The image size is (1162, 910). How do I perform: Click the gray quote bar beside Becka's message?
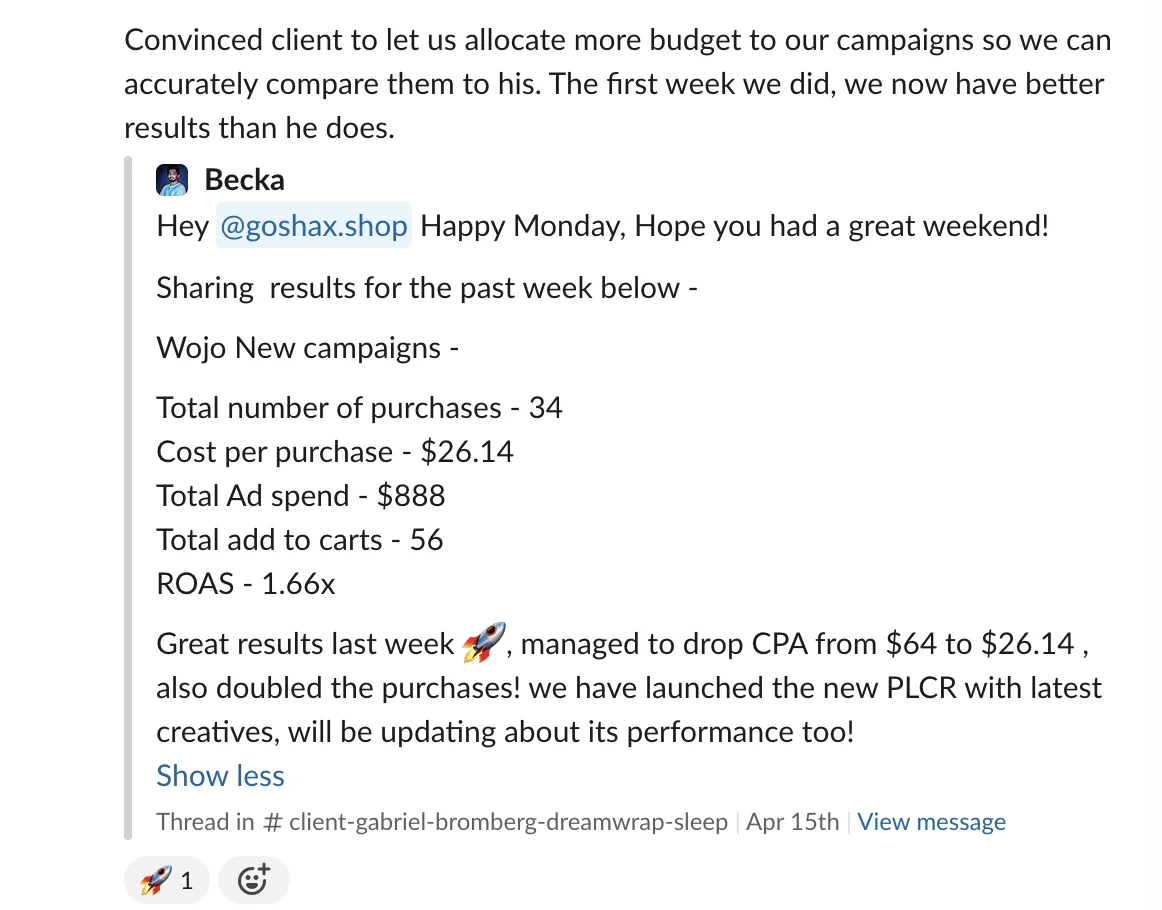127,498
